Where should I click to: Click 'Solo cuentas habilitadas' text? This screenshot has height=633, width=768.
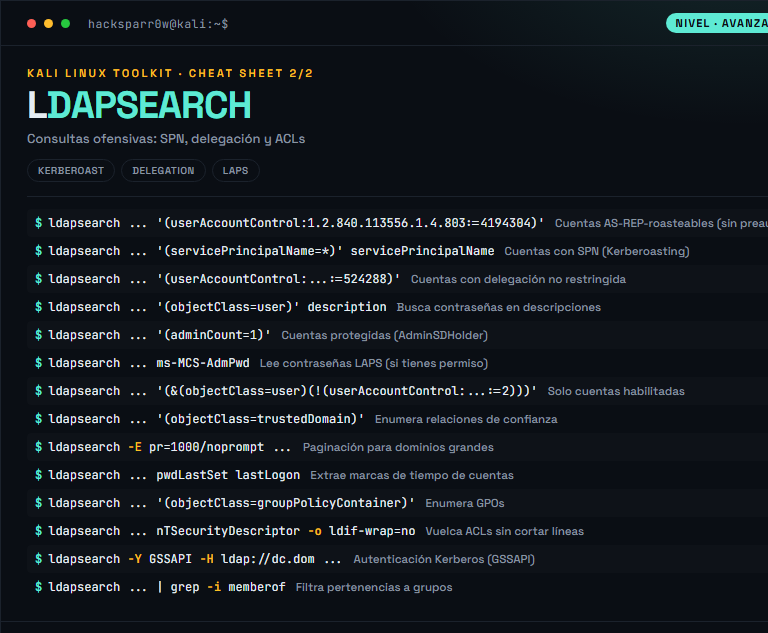616,391
